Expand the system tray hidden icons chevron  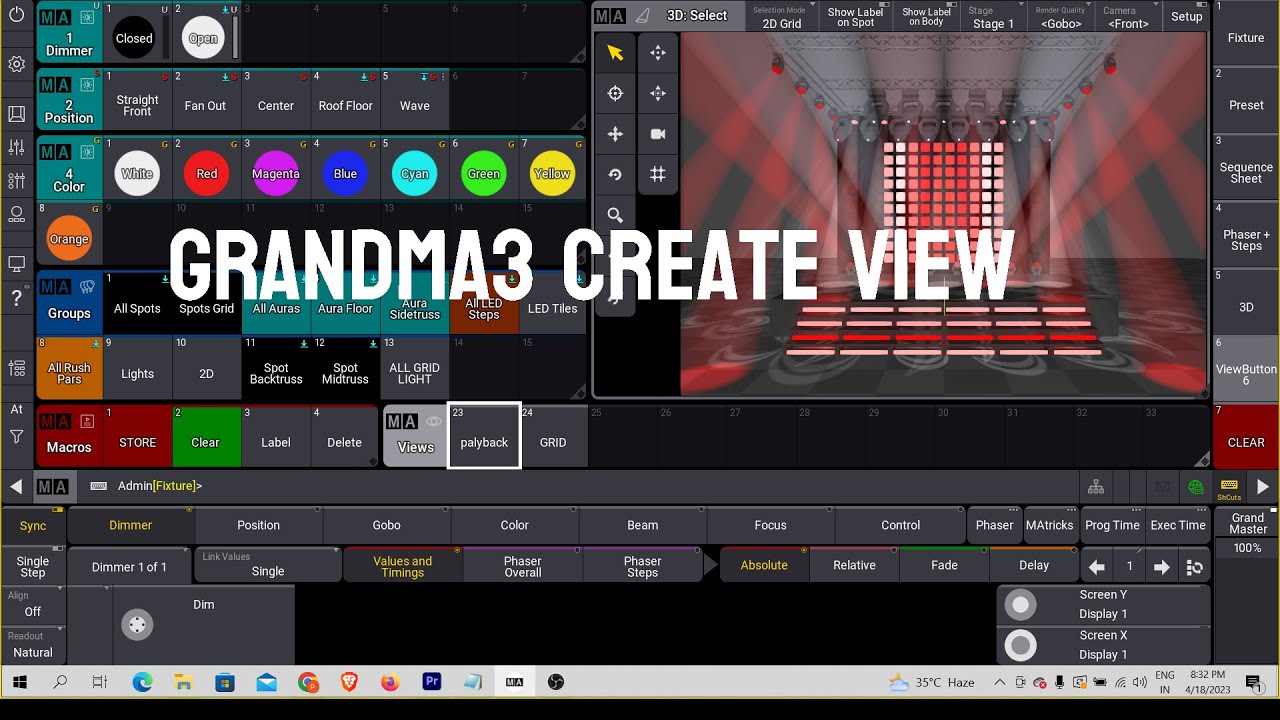pyautogui.click(x=999, y=682)
